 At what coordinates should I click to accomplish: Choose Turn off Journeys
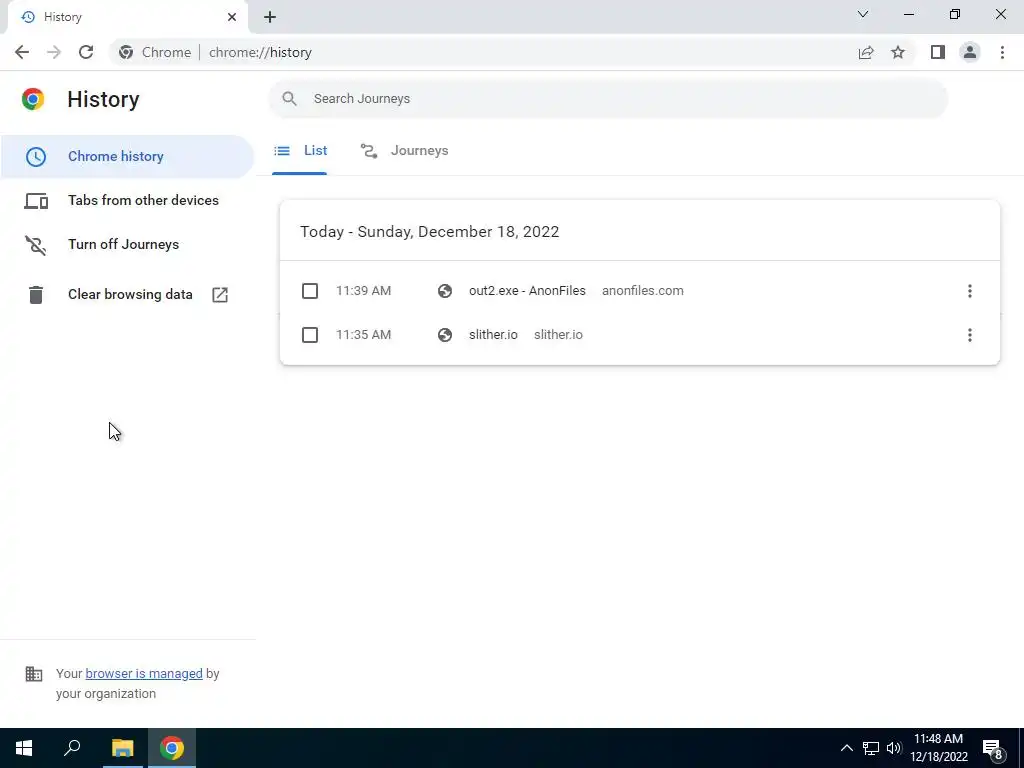(127, 244)
